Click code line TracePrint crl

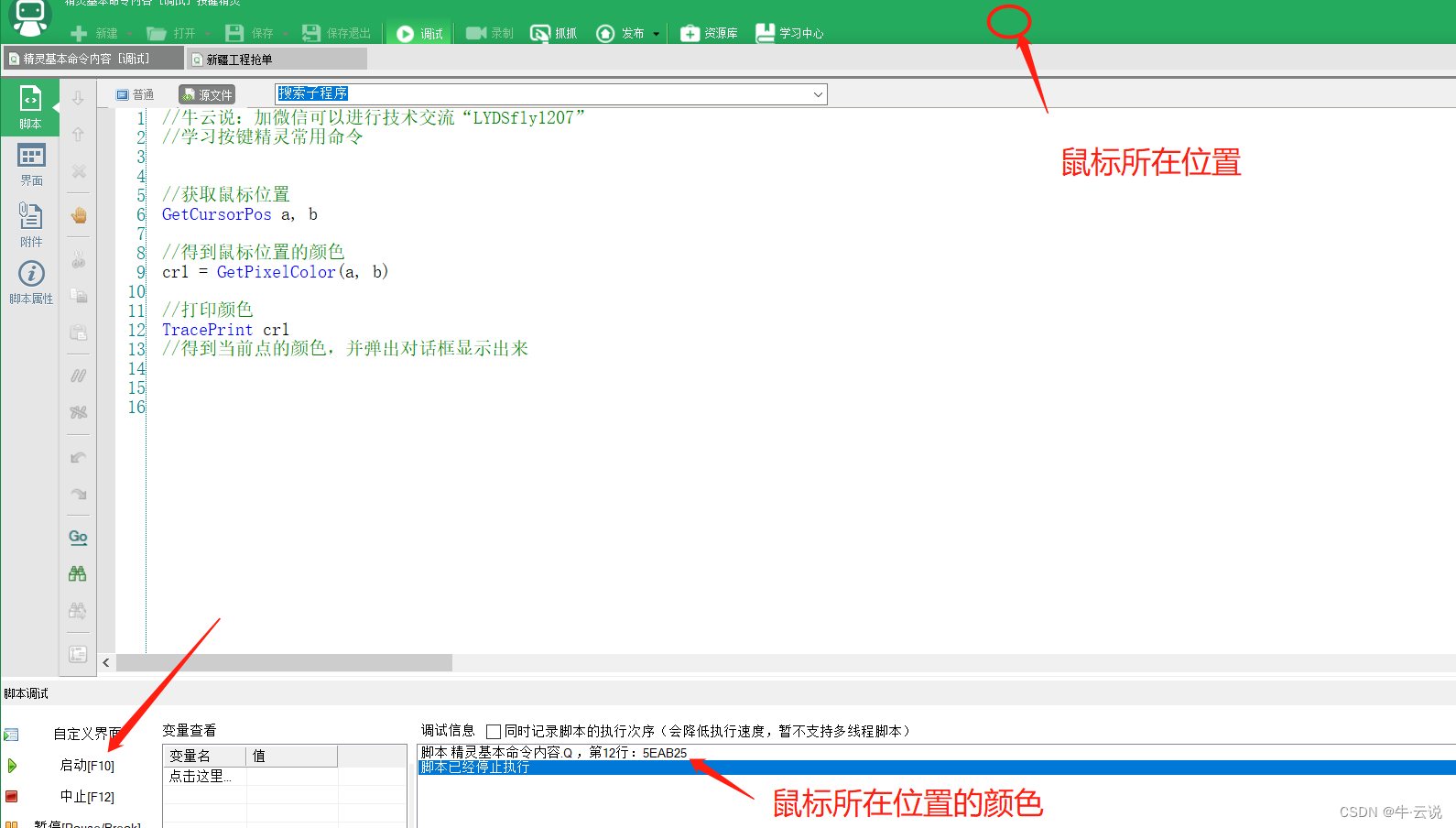(x=225, y=330)
